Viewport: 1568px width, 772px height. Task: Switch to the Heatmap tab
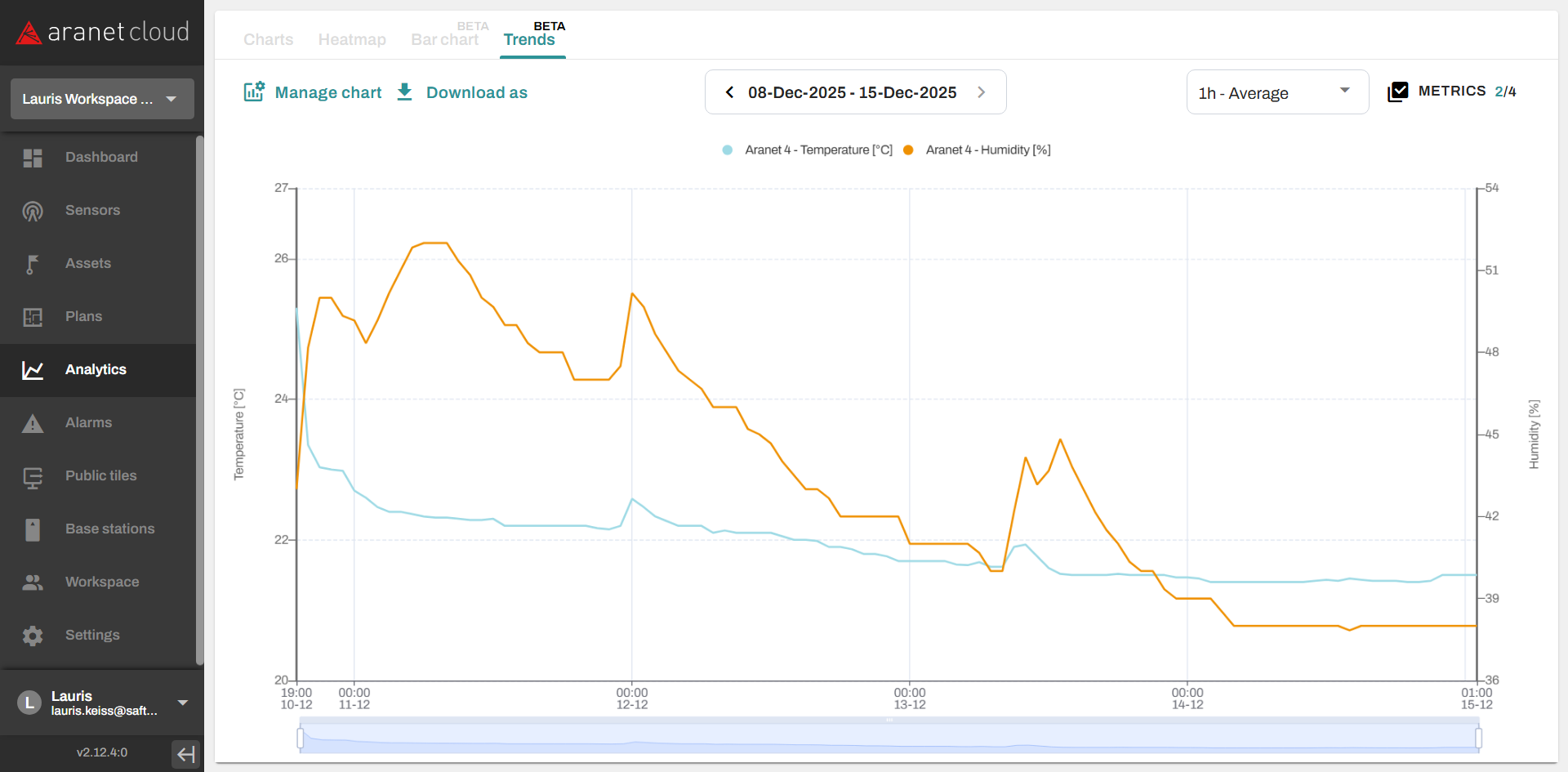[352, 39]
